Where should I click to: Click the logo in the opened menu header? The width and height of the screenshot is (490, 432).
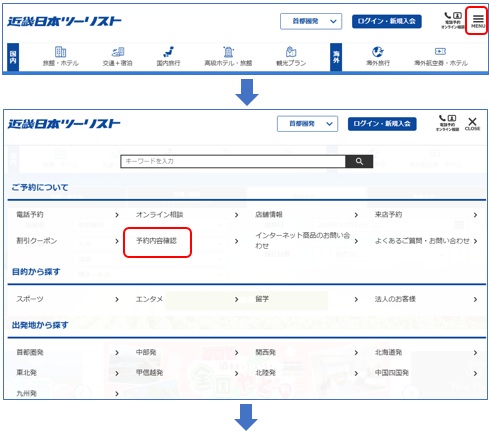64,124
